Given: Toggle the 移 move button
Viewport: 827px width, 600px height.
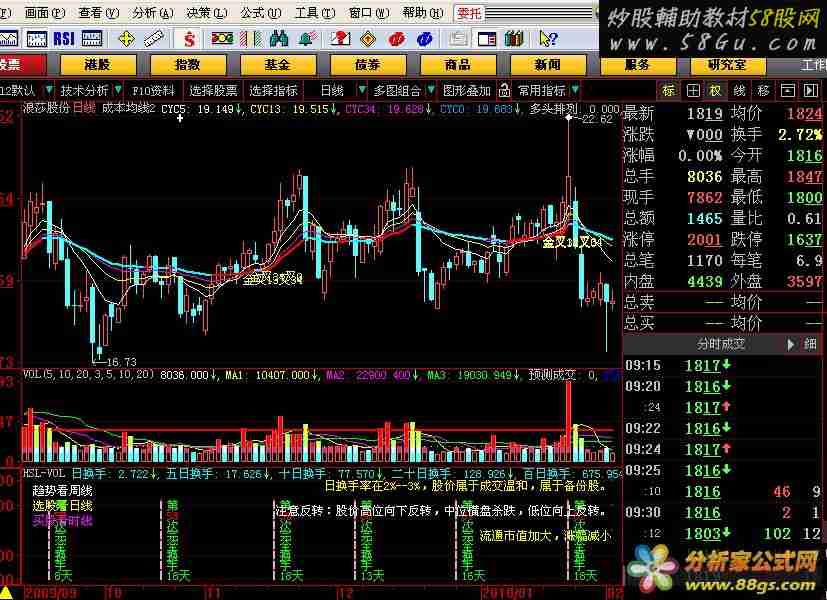Looking at the screenshot, I should 763,91.
